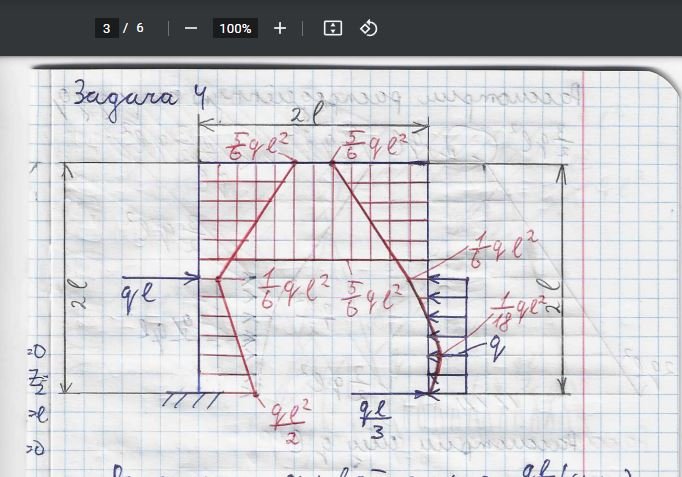The height and width of the screenshot is (477, 682).
Task: Click the fit to page icon
Action: (x=333, y=28)
